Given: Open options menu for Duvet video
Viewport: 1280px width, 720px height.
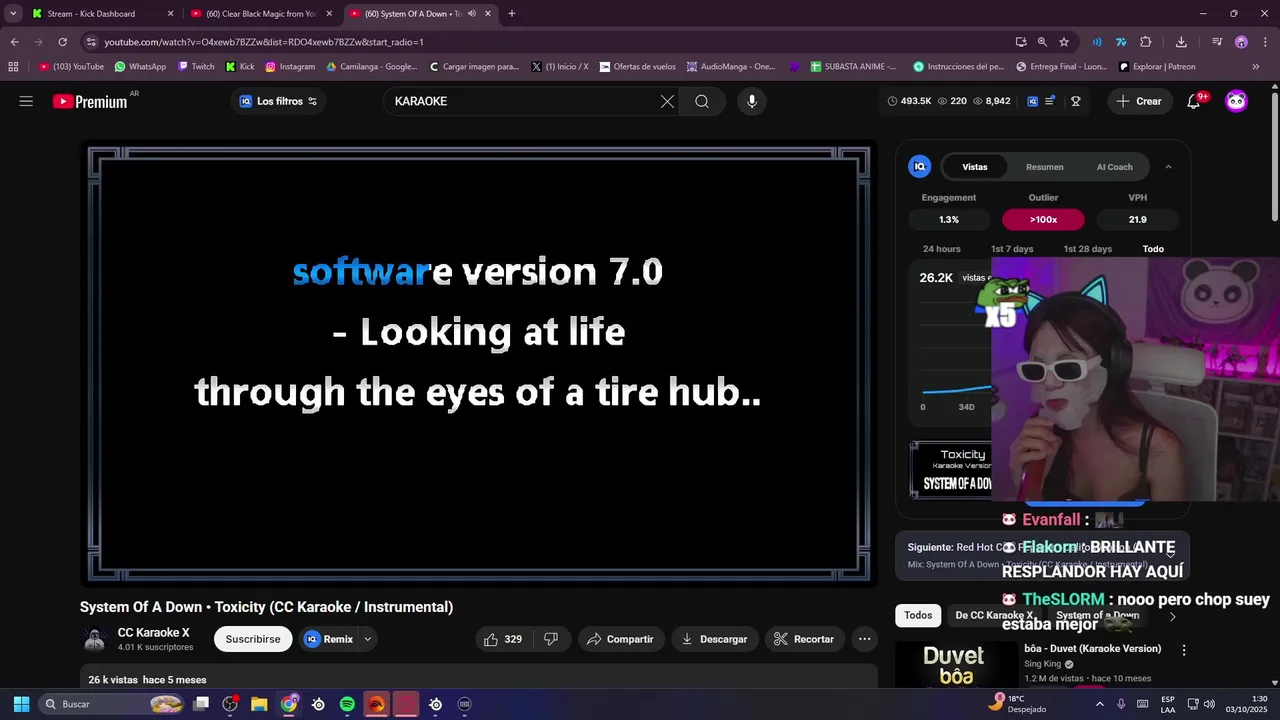Looking at the screenshot, I should pyautogui.click(x=1184, y=650).
